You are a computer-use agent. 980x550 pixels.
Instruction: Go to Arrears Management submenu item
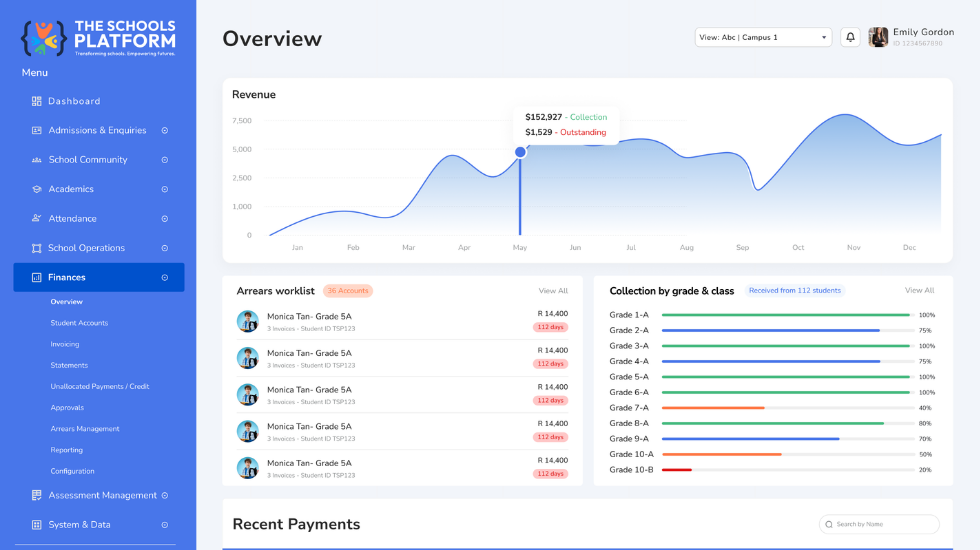[x=85, y=429]
